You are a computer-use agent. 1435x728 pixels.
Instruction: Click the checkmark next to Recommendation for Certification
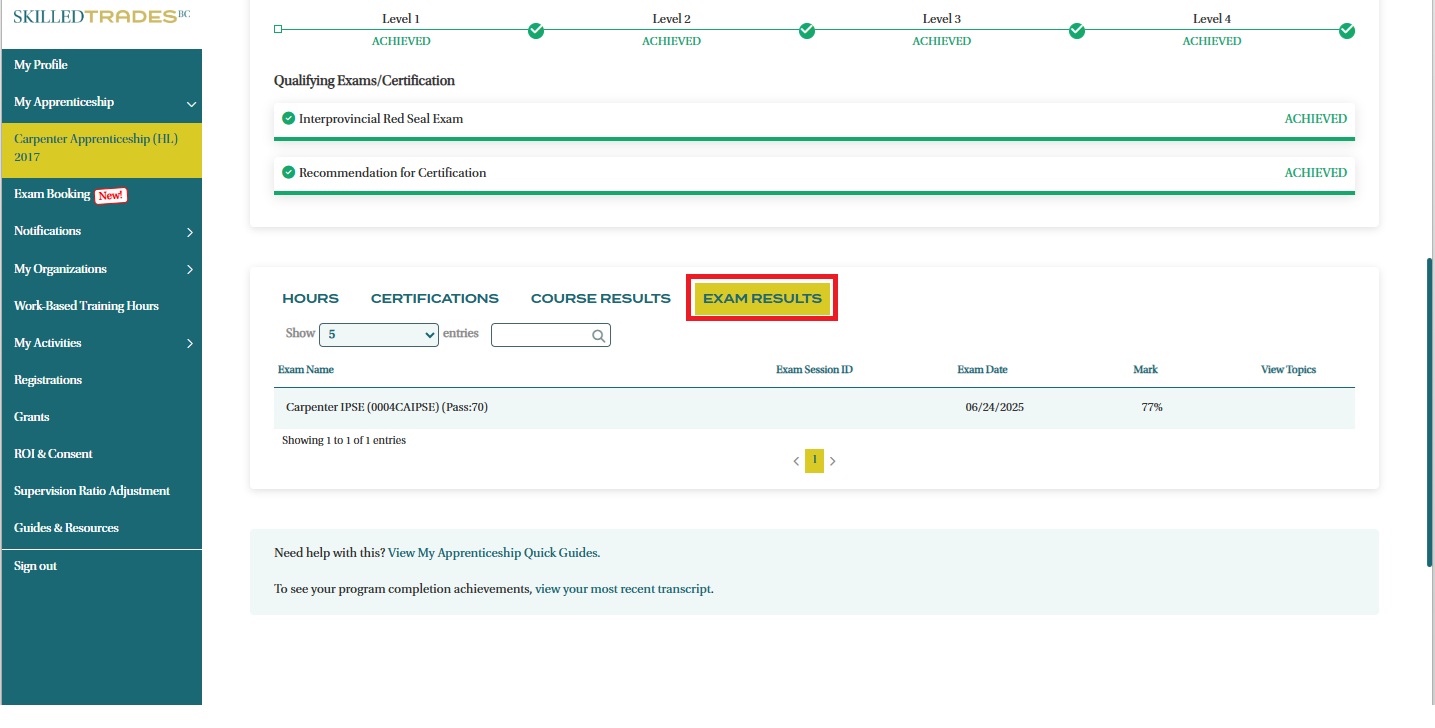(288, 172)
